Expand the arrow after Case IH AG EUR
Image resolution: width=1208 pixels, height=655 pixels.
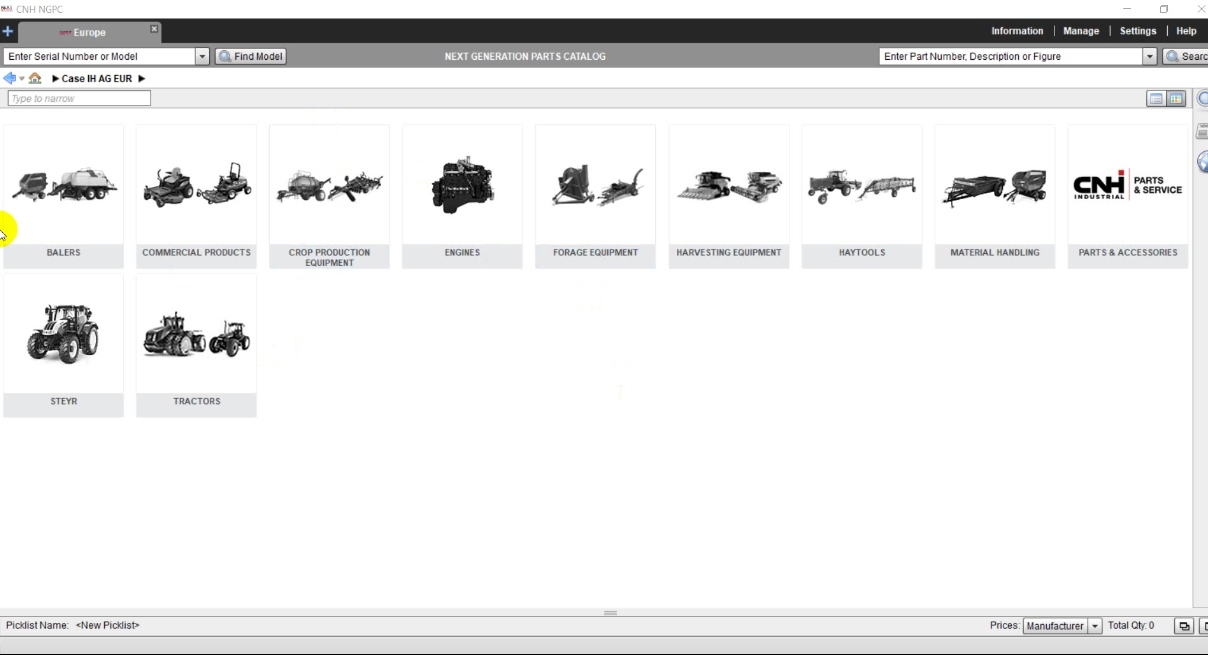142,78
